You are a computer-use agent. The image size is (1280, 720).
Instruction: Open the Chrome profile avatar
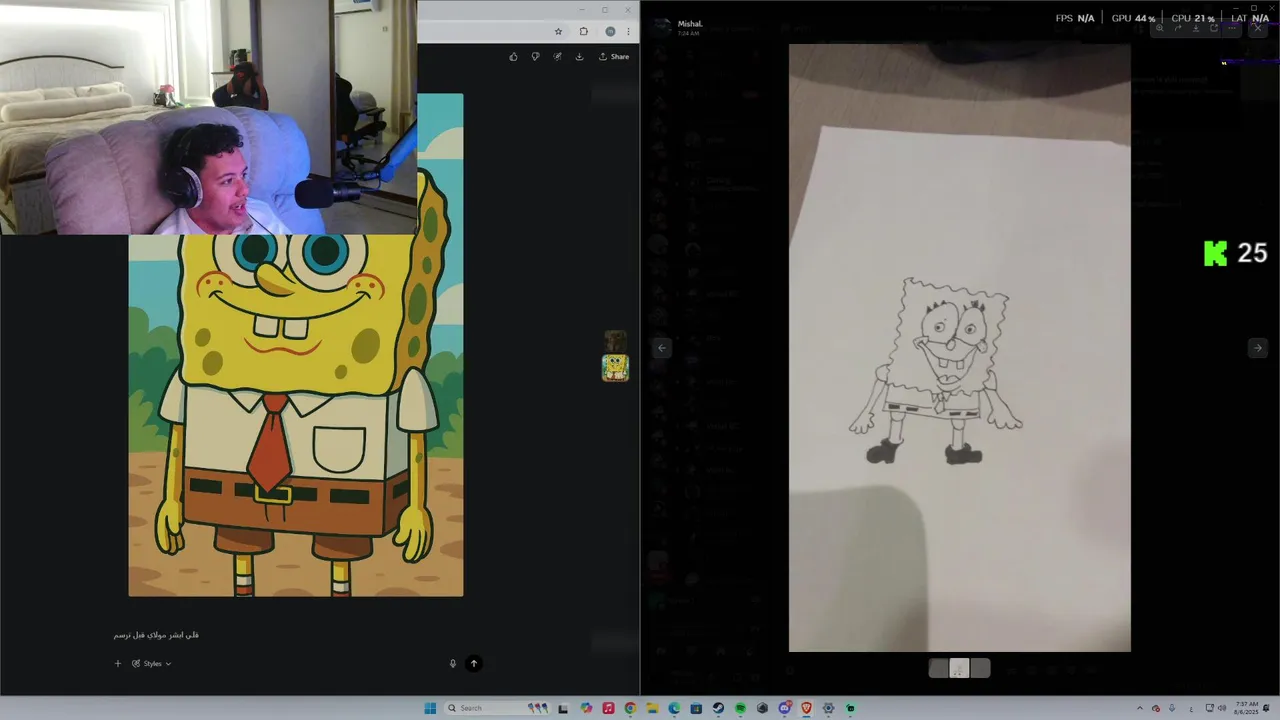point(610,31)
